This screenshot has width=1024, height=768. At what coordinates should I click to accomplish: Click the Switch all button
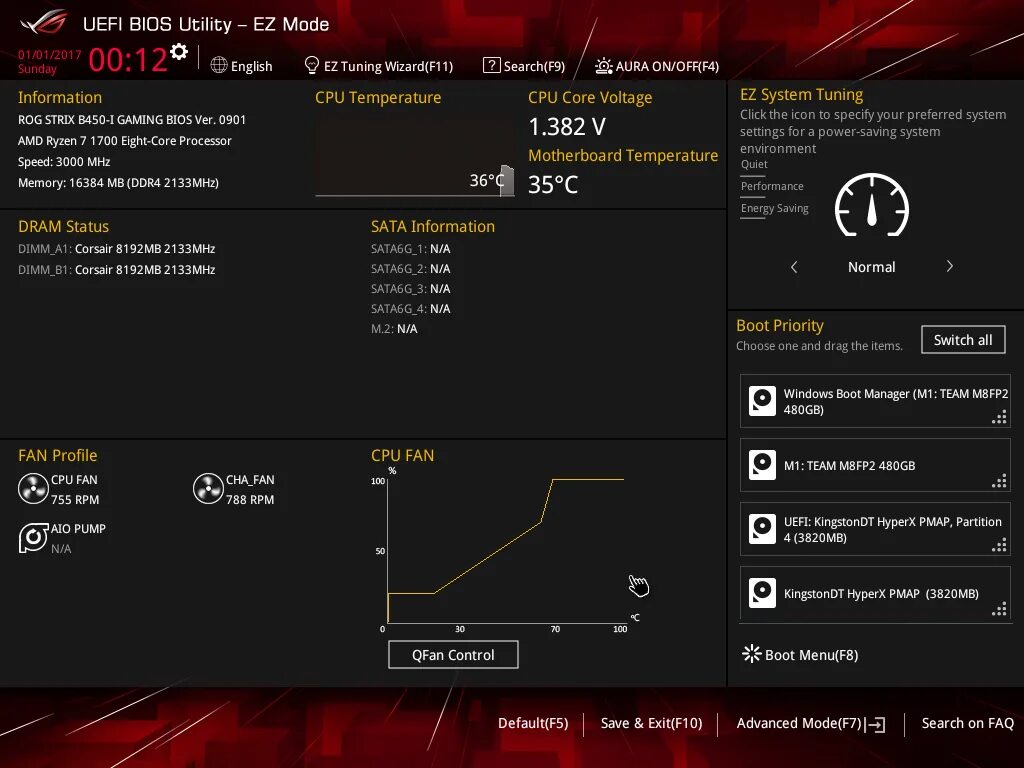pos(963,340)
